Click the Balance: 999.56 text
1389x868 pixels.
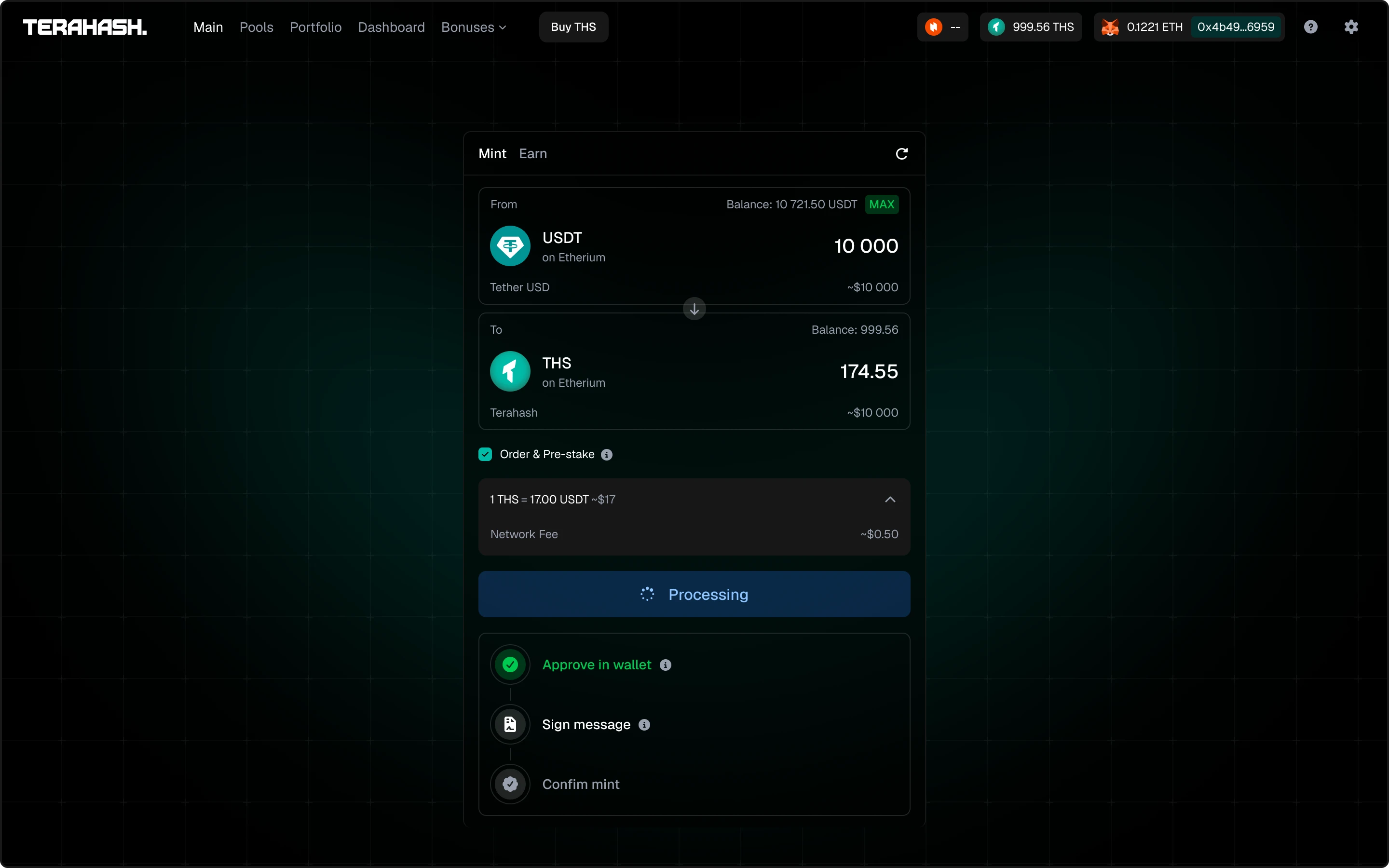tap(855, 329)
